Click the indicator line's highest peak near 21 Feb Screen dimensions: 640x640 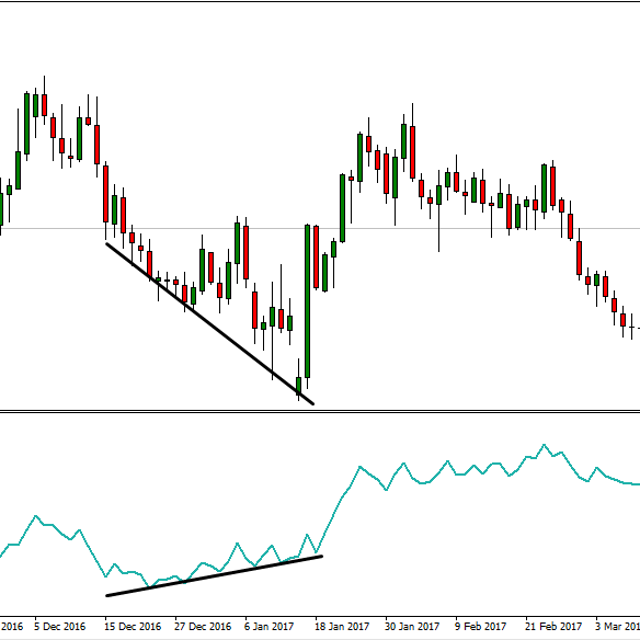coord(544,445)
